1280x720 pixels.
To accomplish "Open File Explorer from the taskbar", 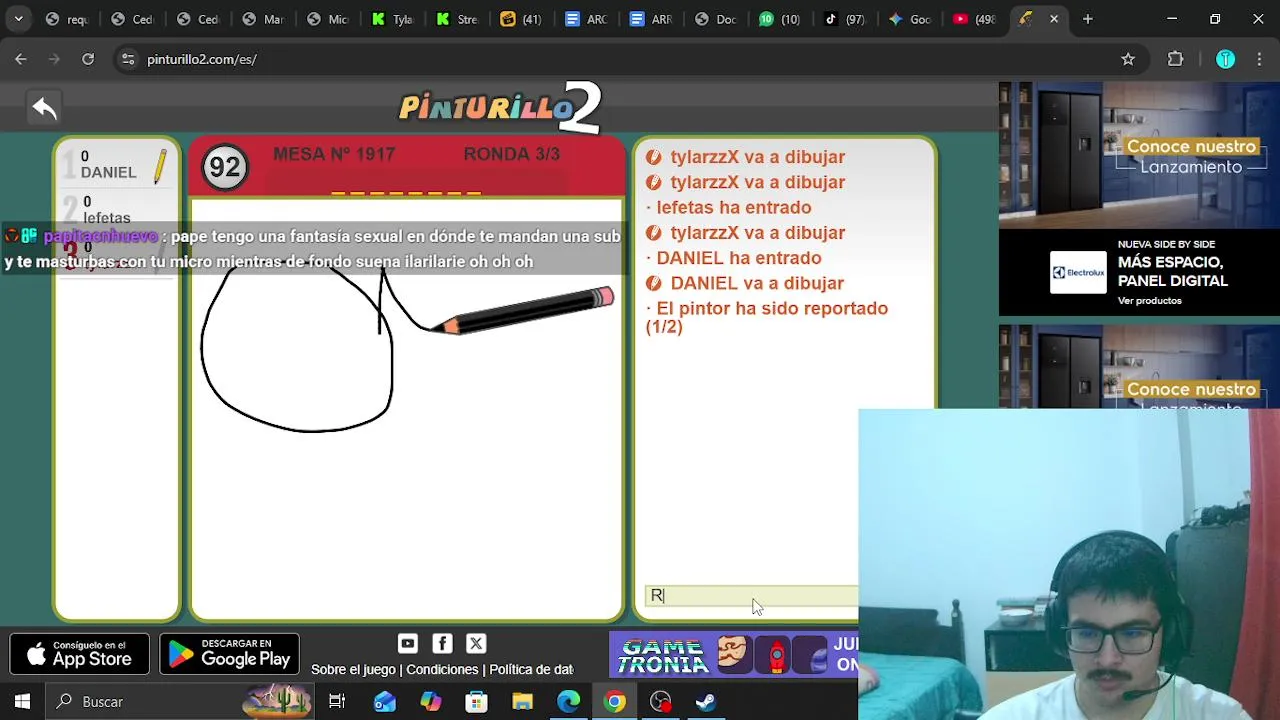I will point(523,701).
